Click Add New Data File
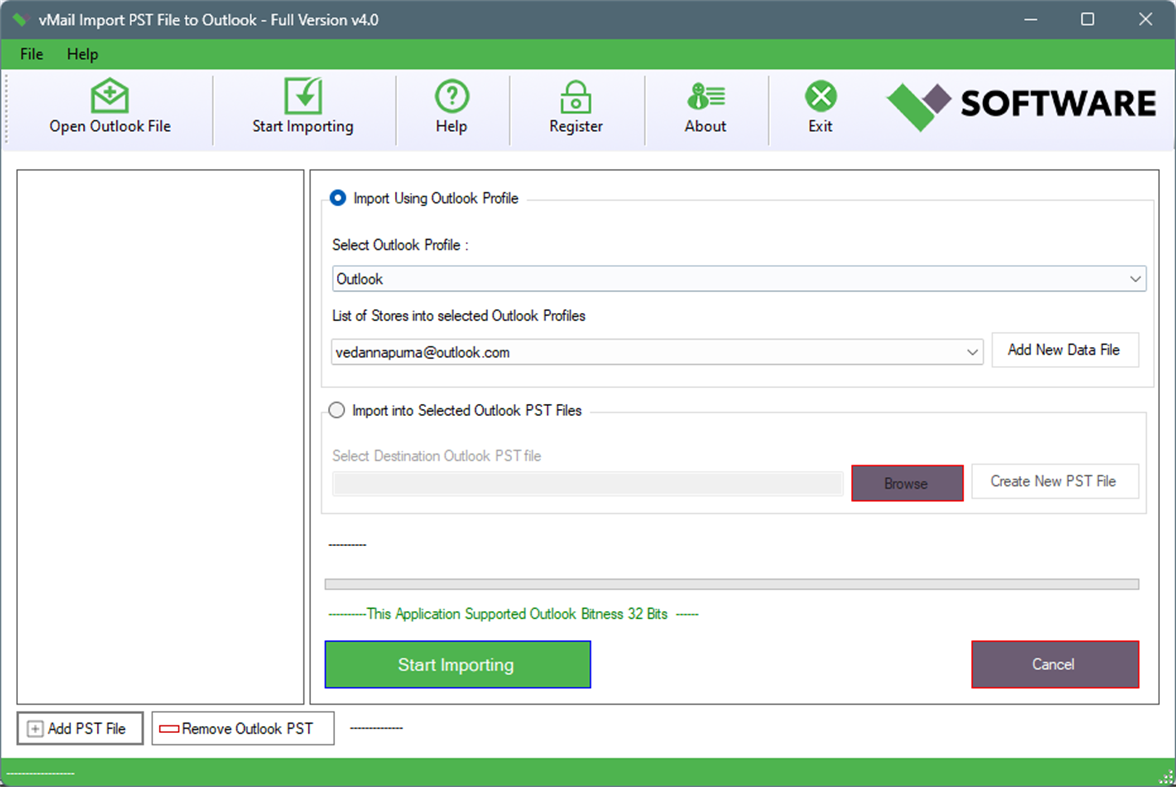The width and height of the screenshot is (1176, 787). tap(1065, 350)
